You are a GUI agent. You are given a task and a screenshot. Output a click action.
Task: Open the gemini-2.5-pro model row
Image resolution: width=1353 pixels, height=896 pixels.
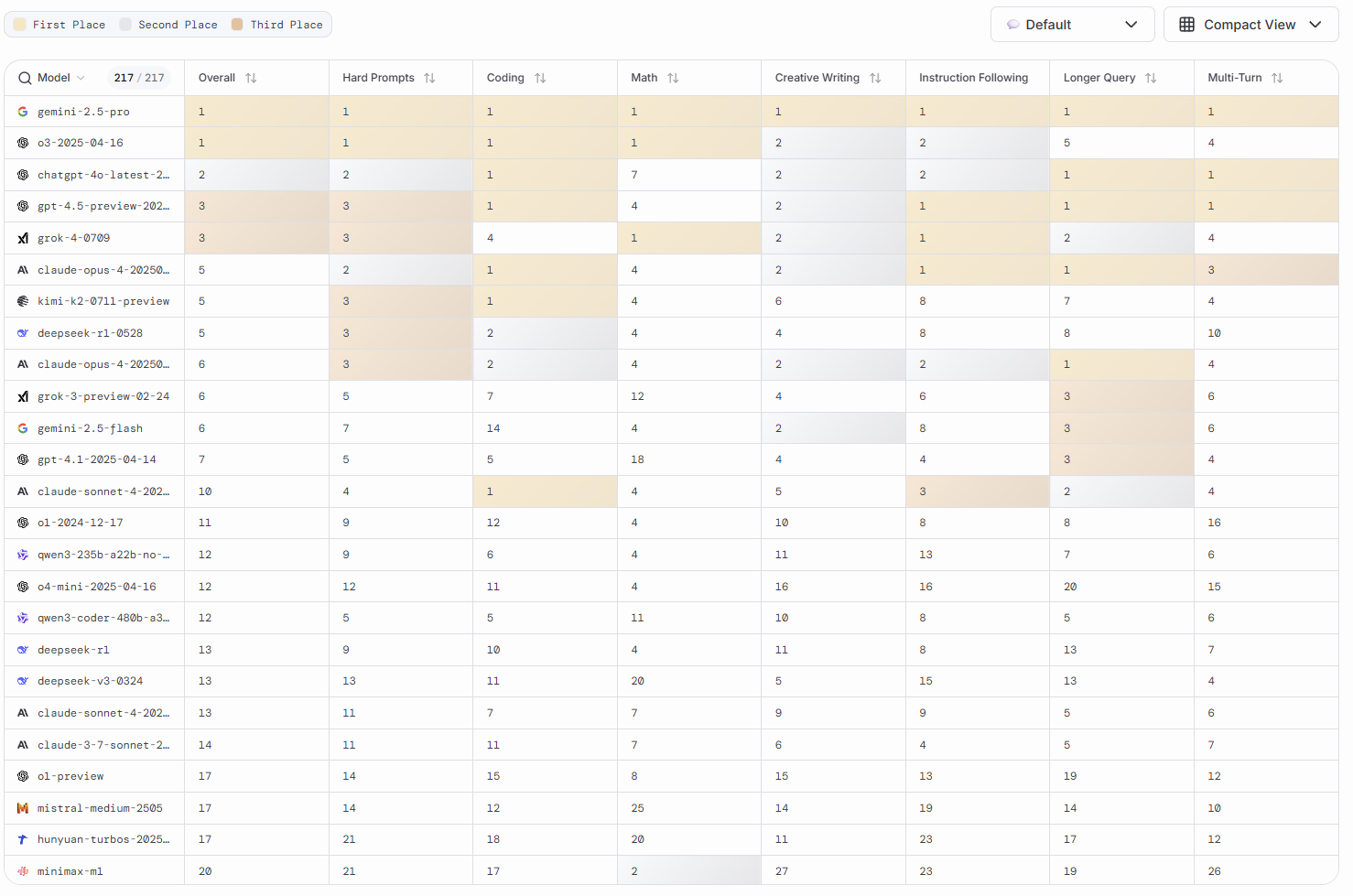pyautogui.click(x=671, y=112)
